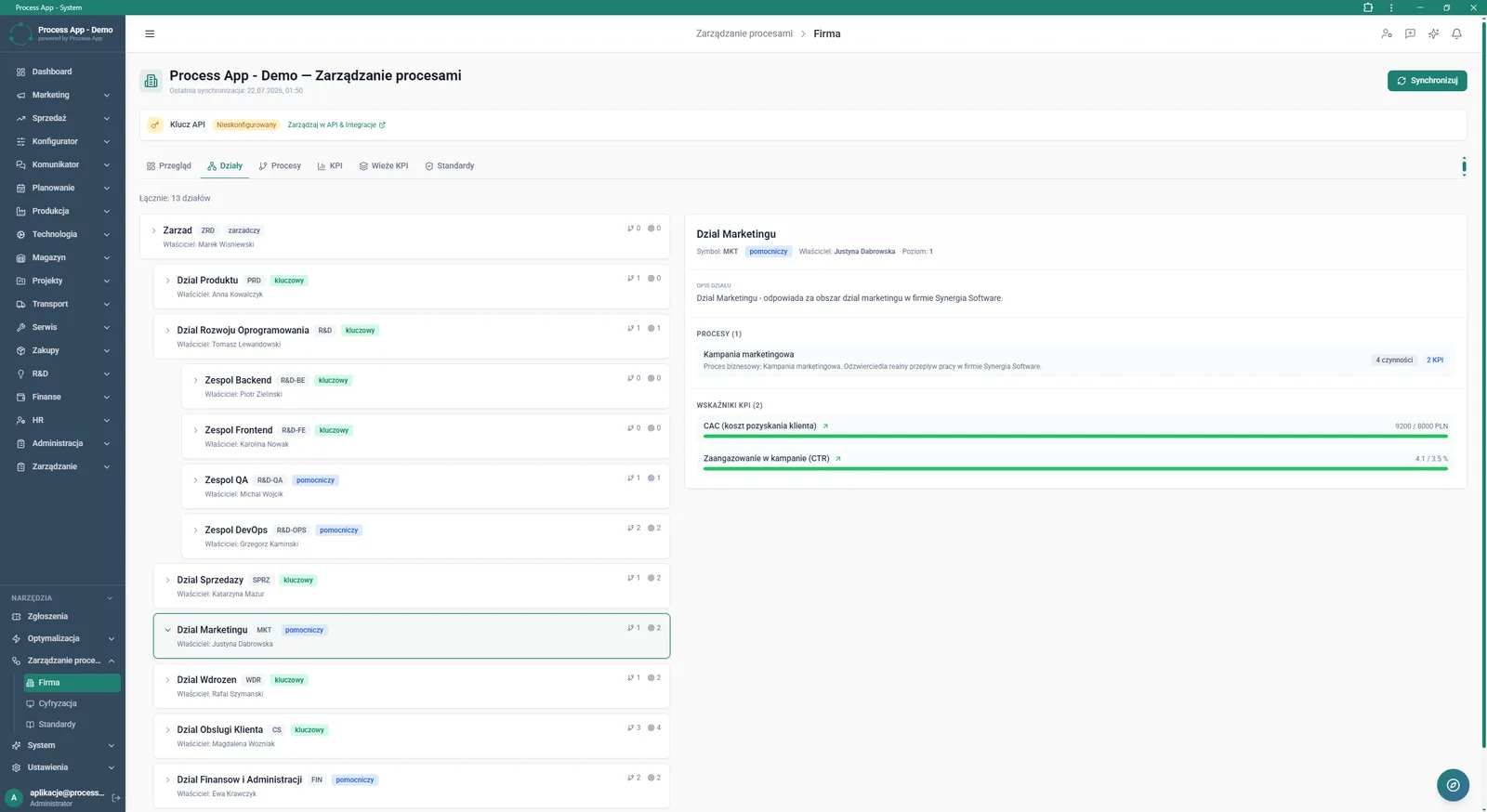The height and width of the screenshot is (812, 1487).
Task: Open the chat feedback icon in header
Action: click(x=1410, y=33)
